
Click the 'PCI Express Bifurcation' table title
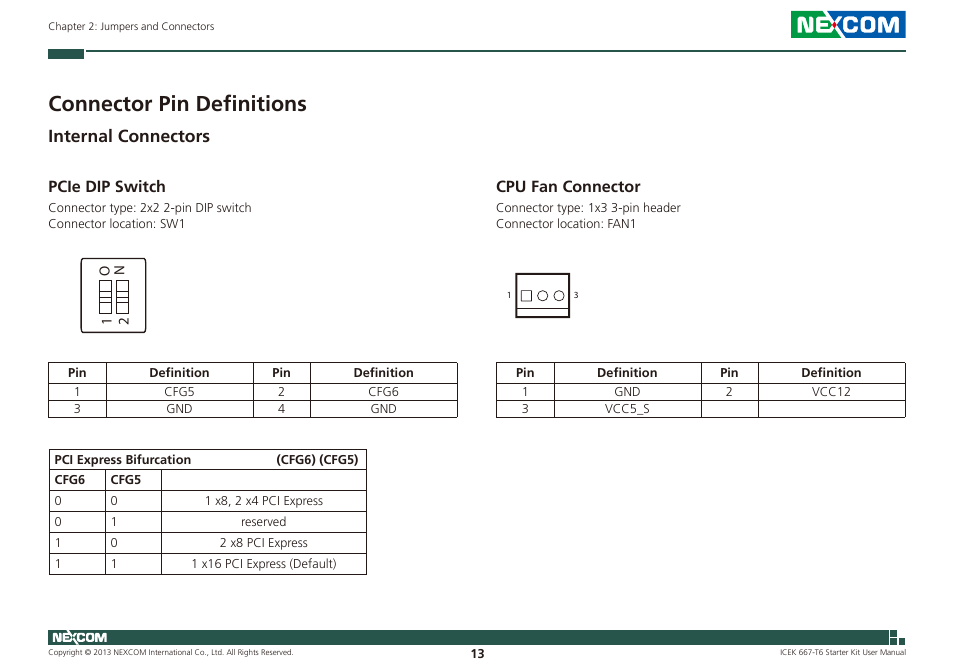[x=123, y=460]
